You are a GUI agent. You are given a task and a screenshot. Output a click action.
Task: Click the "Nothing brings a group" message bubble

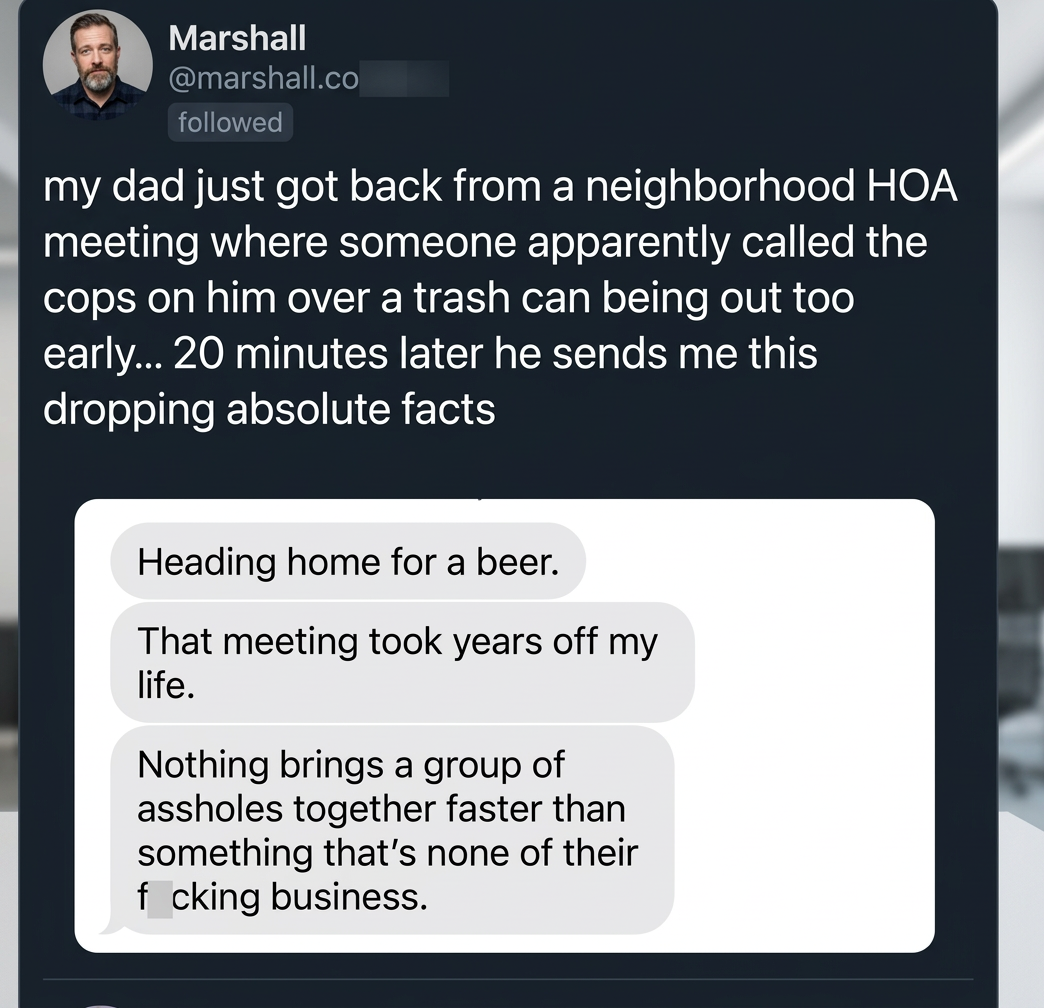(391, 830)
